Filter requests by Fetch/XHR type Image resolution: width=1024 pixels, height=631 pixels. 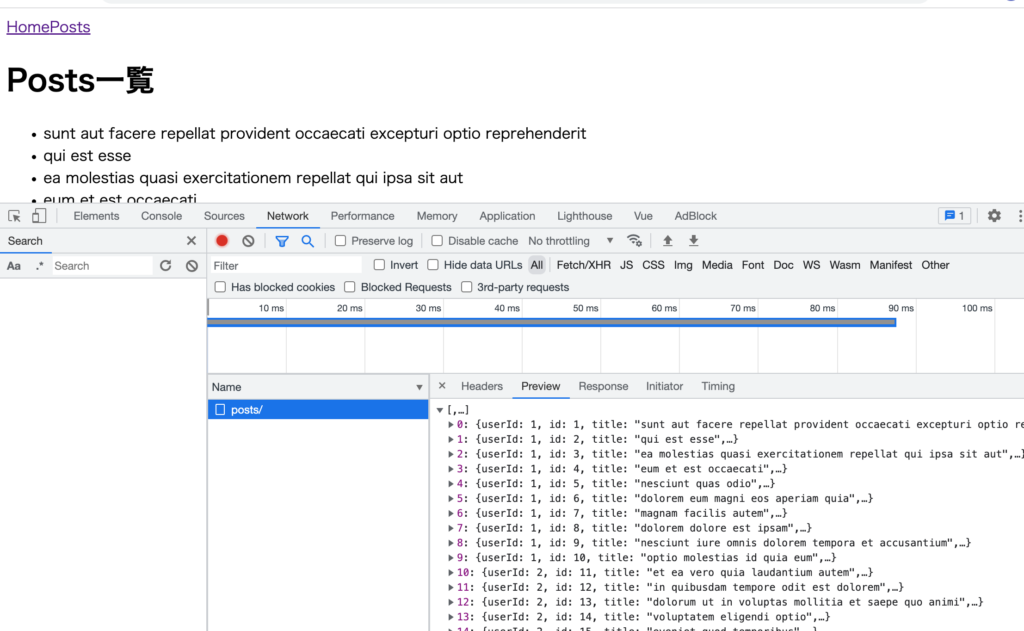coord(583,265)
